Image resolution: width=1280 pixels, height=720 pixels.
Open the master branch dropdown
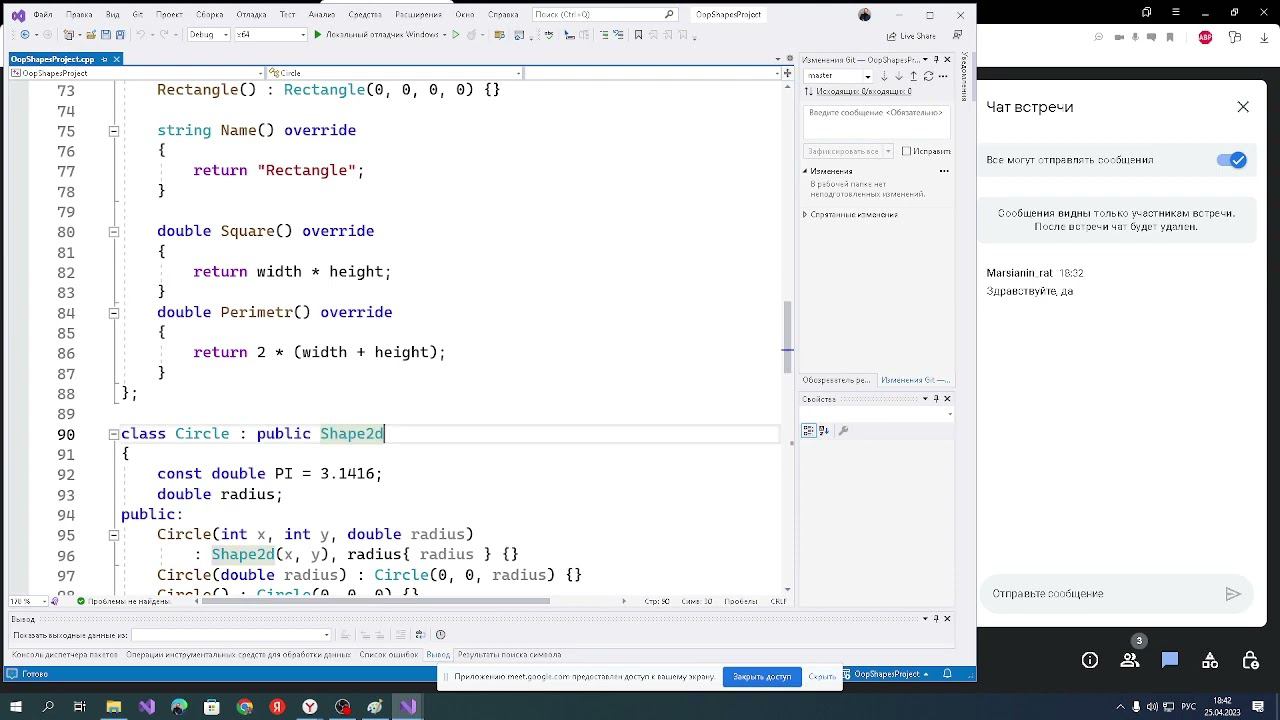[838, 76]
